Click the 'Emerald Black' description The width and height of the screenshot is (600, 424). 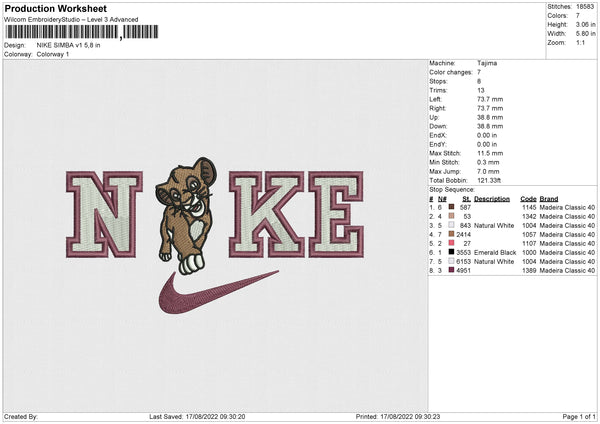click(x=495, y=253)
